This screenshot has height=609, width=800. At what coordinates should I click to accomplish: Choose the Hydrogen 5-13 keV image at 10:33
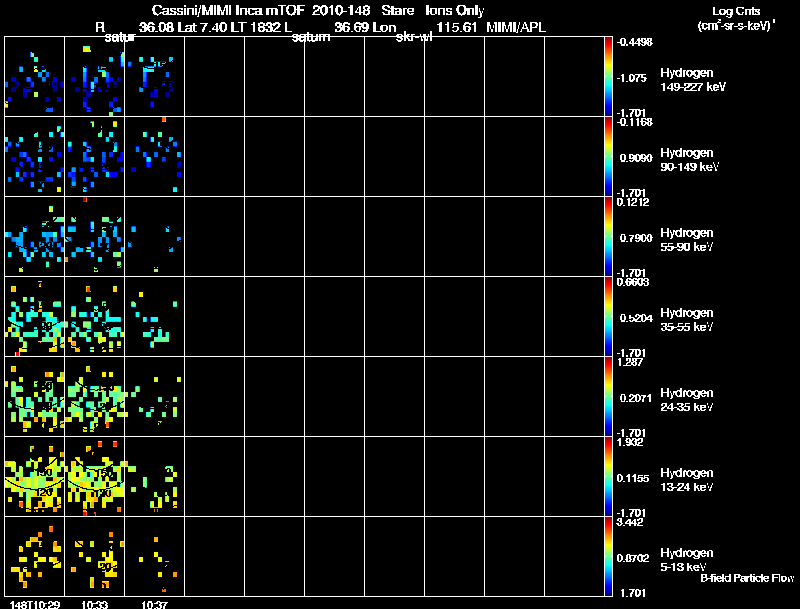[x=94, y=556]
